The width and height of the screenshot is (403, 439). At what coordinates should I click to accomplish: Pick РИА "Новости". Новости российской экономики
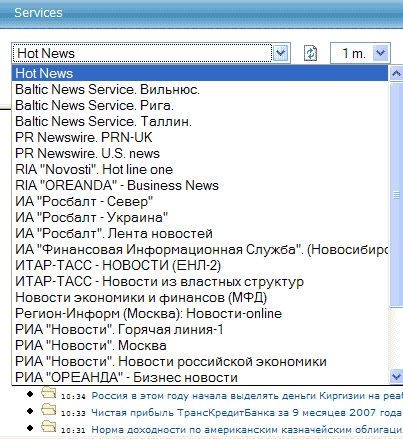200,361
